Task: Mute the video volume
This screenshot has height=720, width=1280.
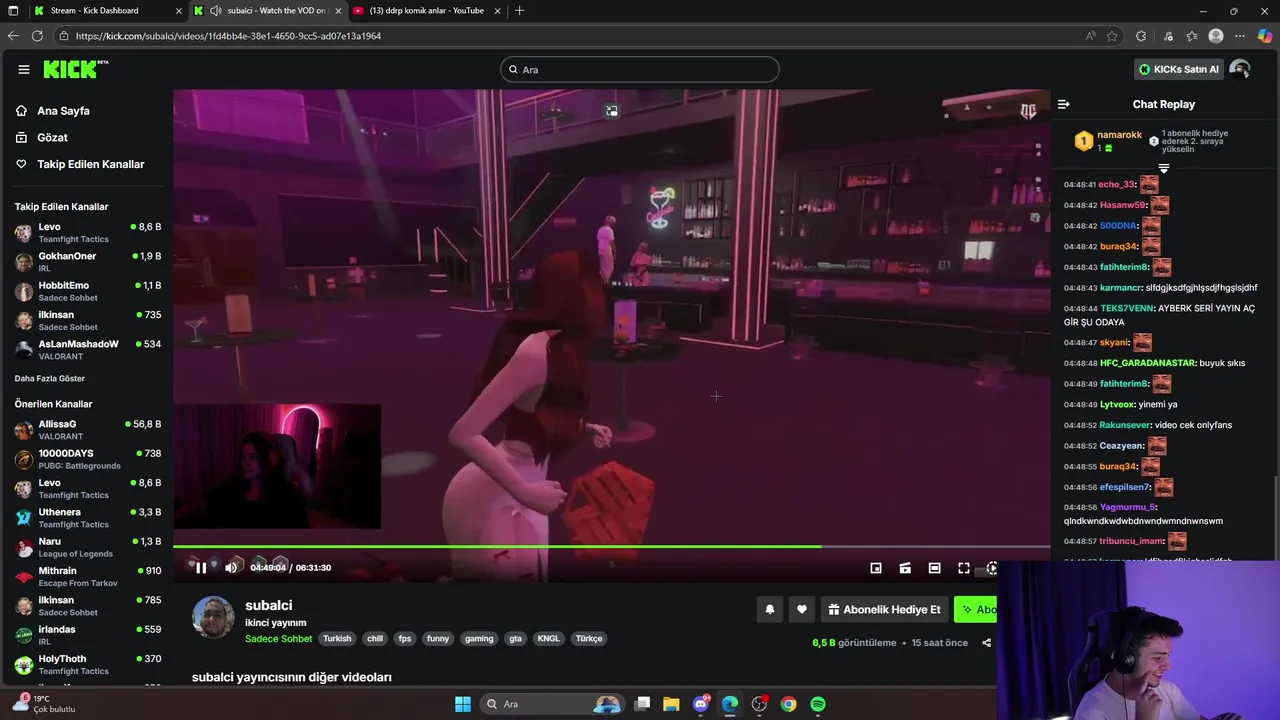Action: (x=231, y=568)
